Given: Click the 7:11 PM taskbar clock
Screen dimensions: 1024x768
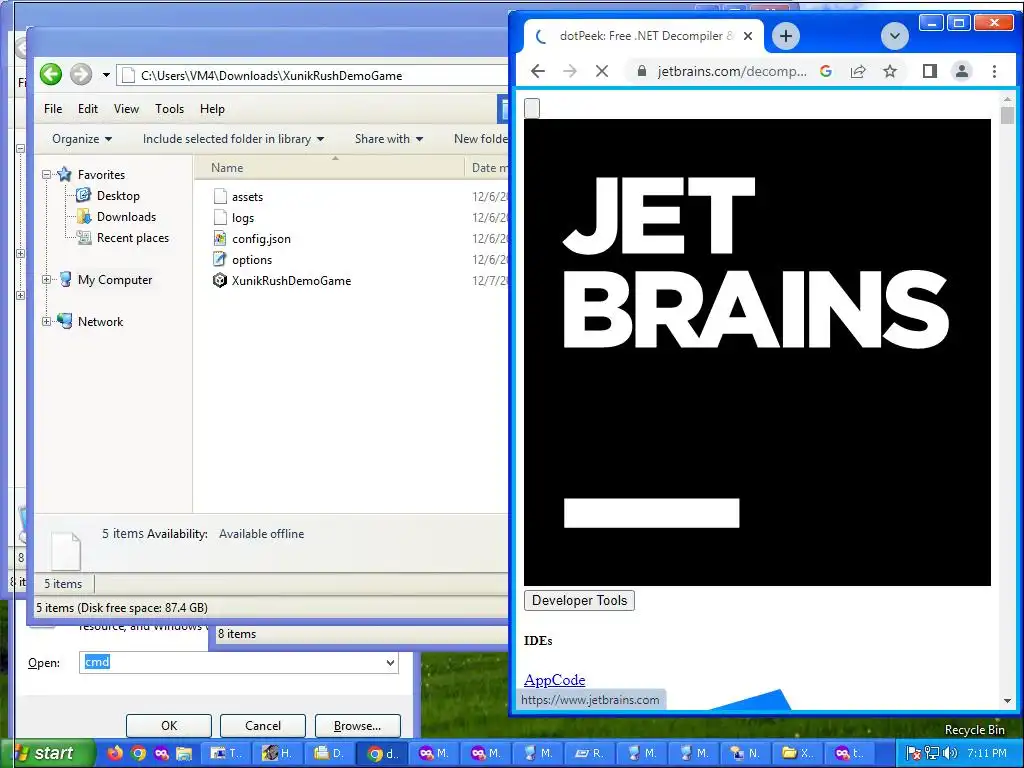Looking at the screenshot, I should (987, 754).
